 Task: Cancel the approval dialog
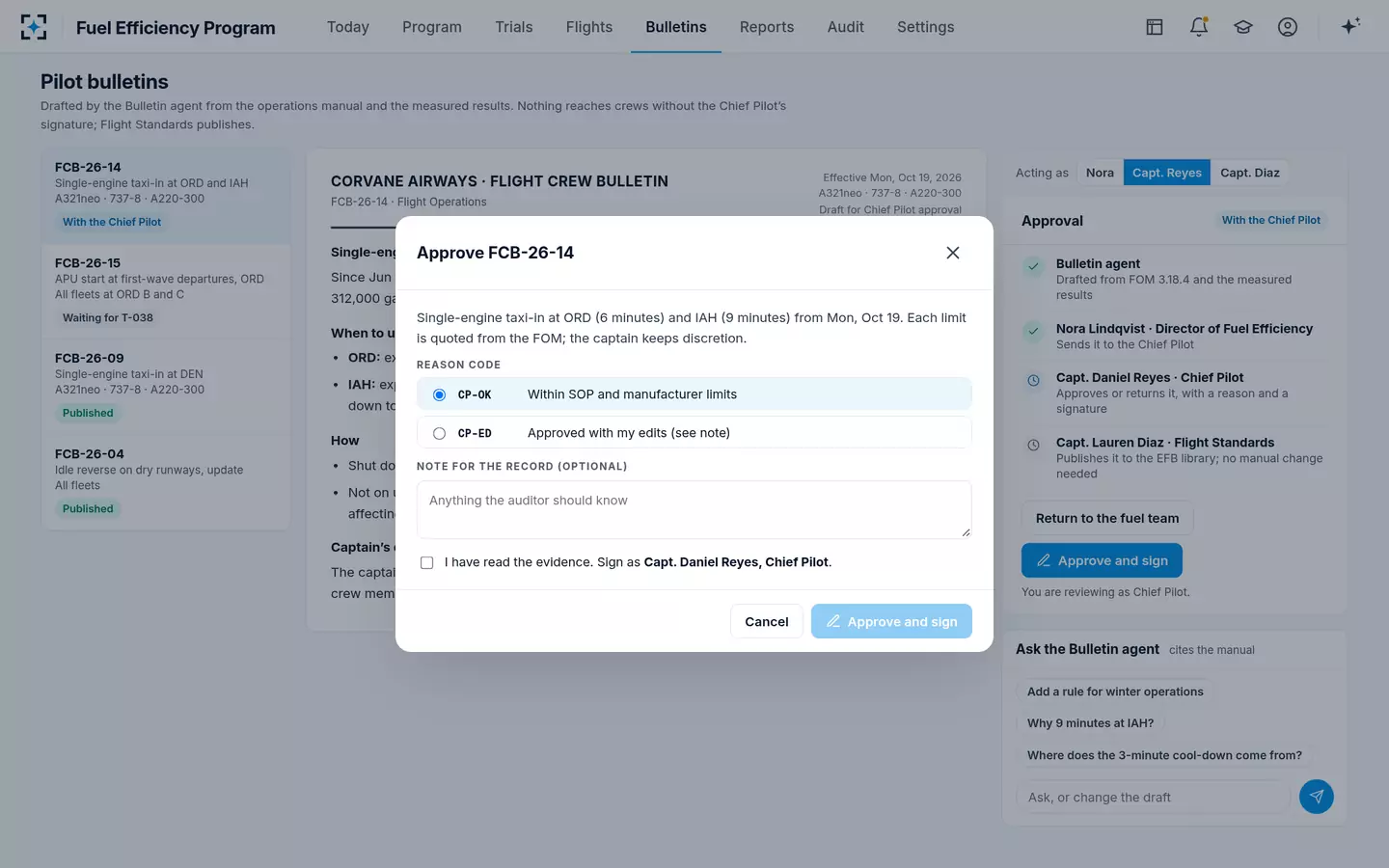coord(767,622)
